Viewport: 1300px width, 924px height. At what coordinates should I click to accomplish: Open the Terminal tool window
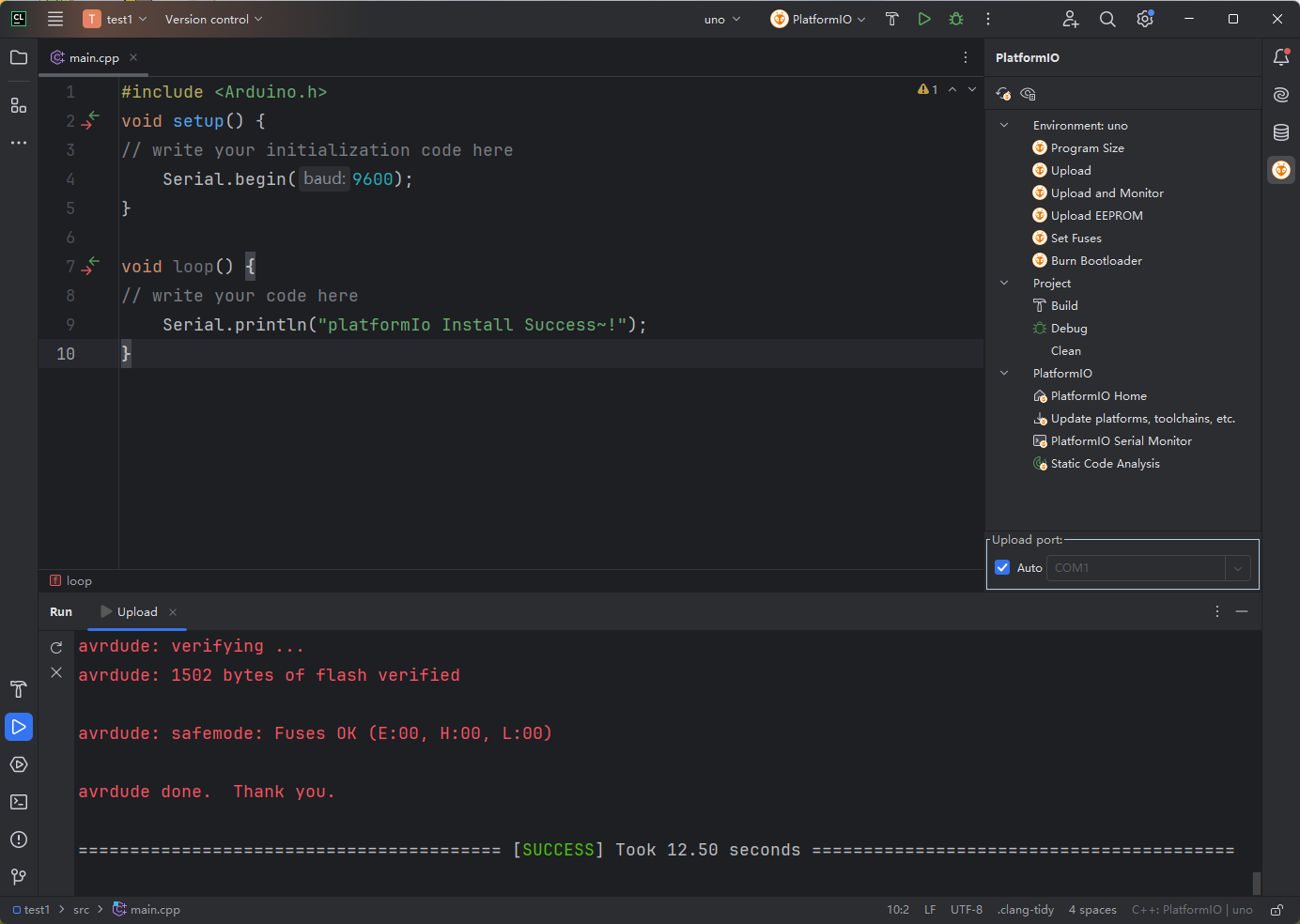point(19,802)
